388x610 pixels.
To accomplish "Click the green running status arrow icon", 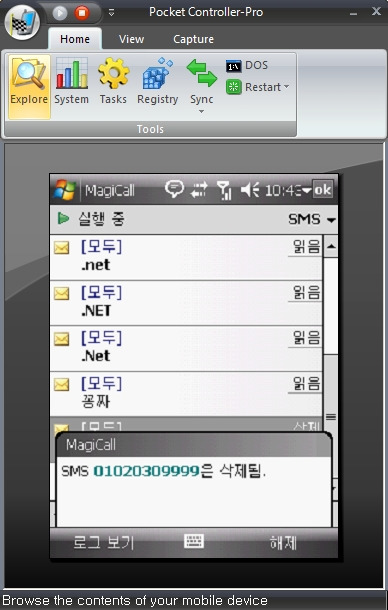I will (x=63, y=219).
